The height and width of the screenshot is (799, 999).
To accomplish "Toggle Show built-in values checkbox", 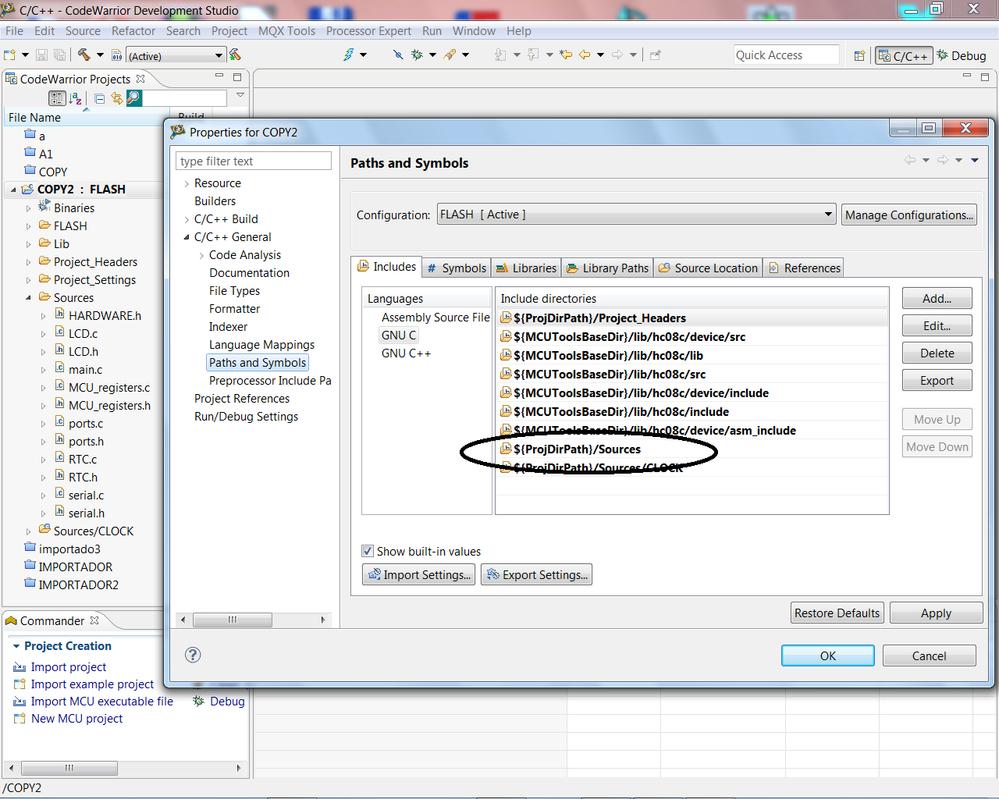I will point(368,551).
